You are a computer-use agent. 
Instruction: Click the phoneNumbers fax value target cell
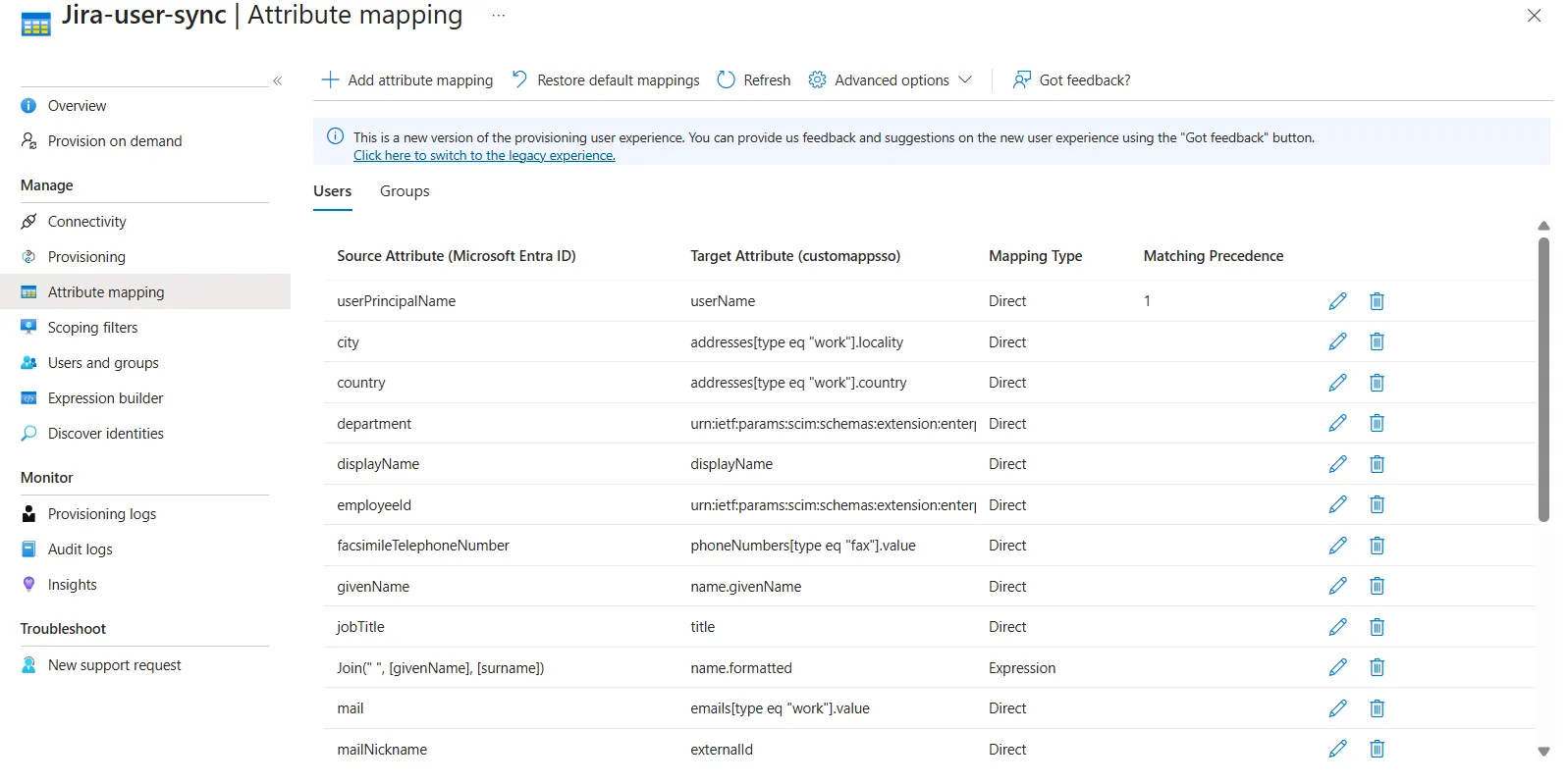click(803, 546)
